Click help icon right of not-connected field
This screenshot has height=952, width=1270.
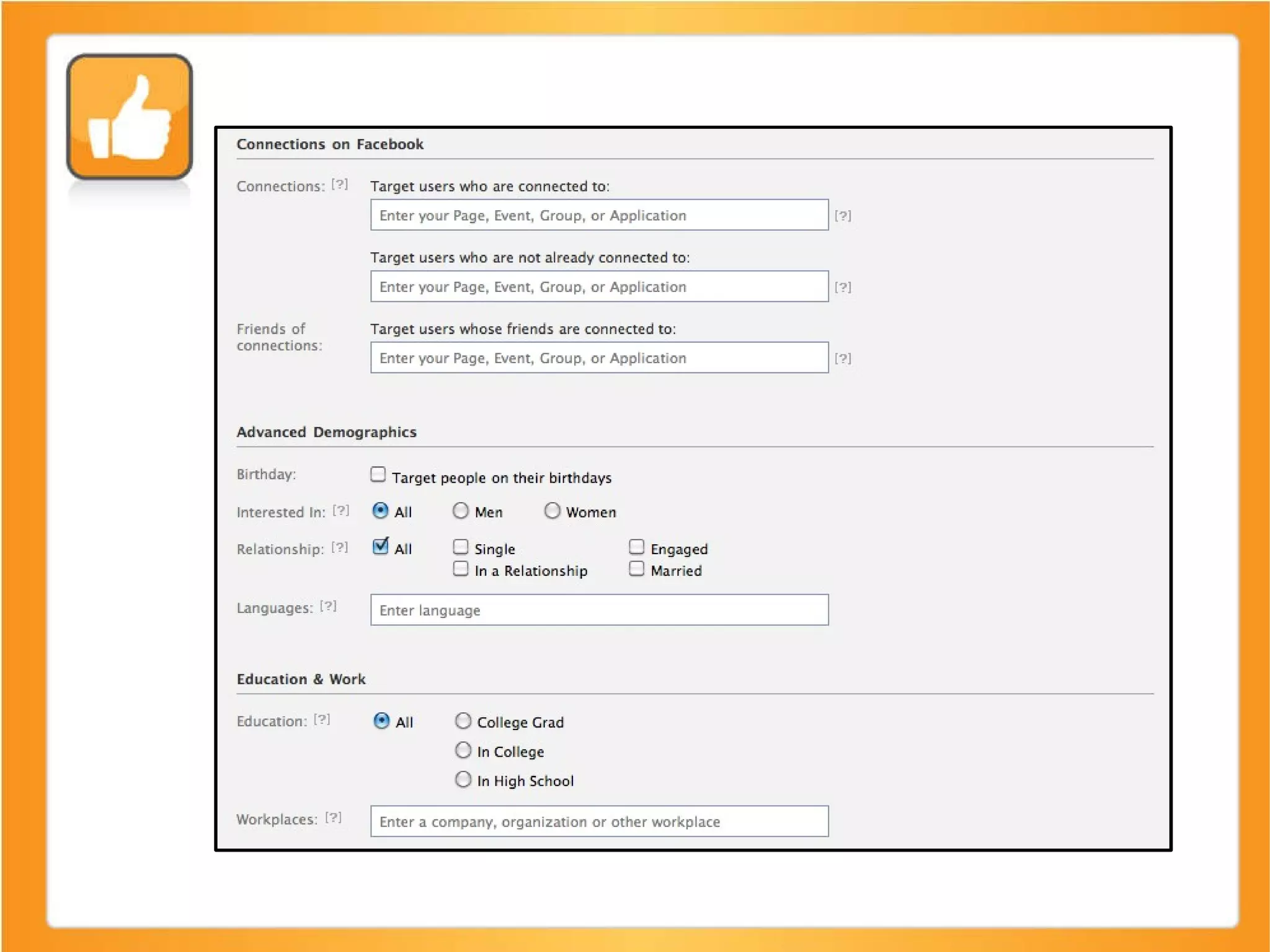[x=842, y=287]
